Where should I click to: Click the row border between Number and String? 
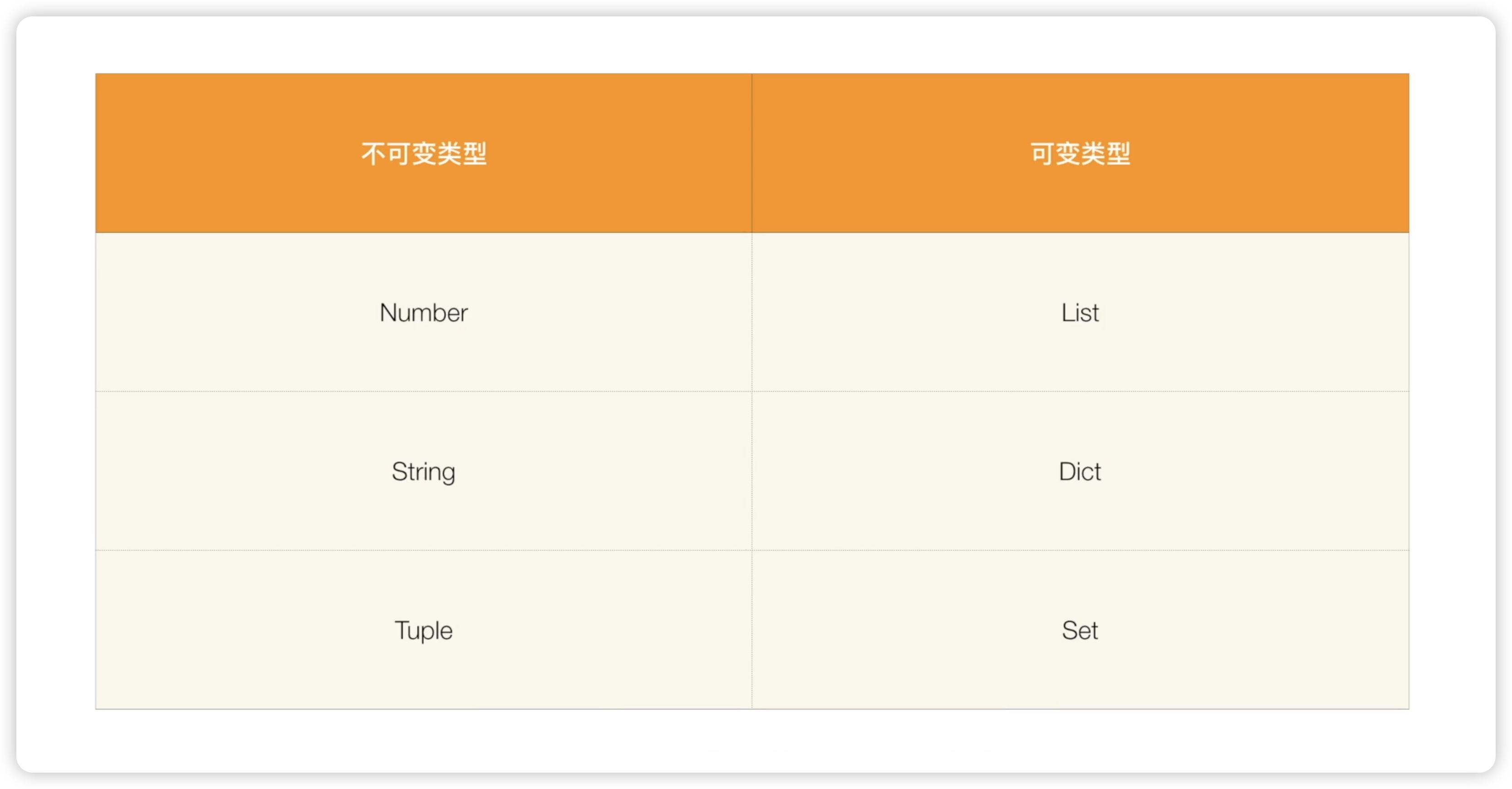click(423, 392)
